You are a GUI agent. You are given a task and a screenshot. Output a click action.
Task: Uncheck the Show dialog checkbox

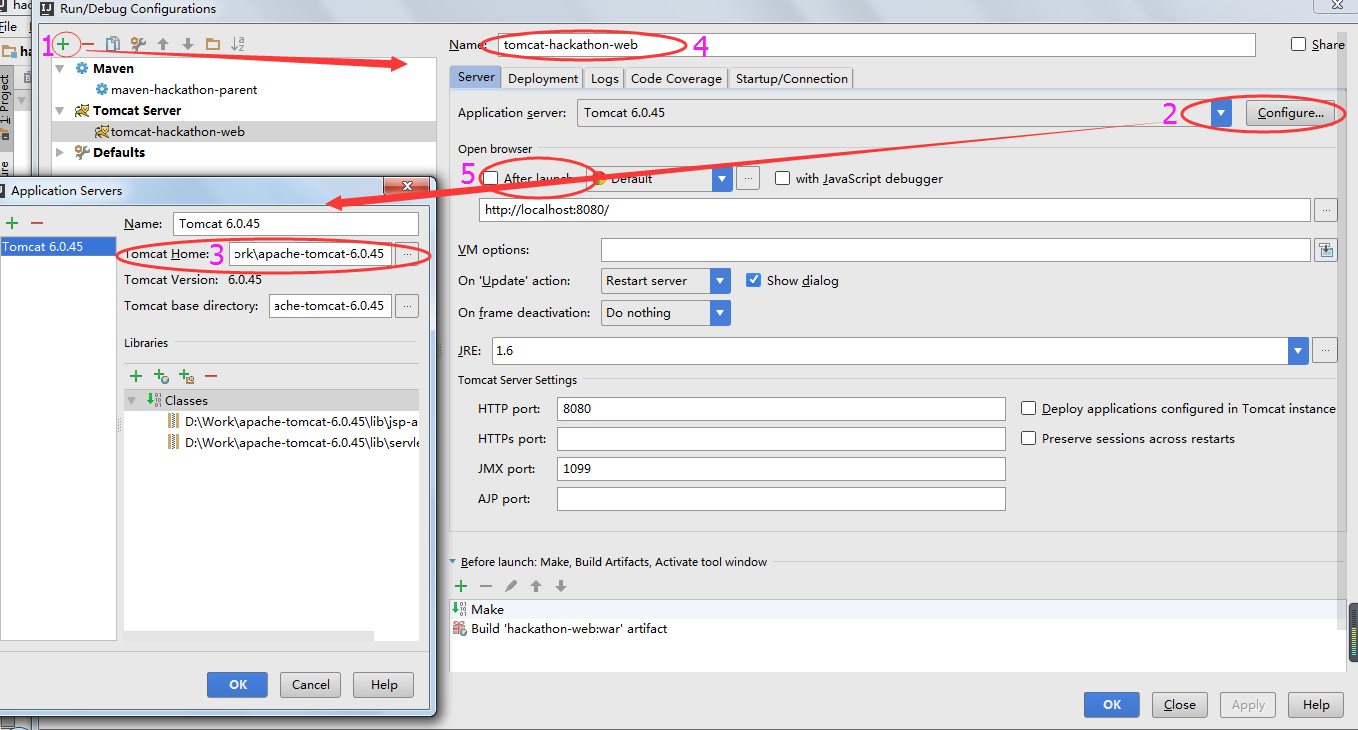754,280
